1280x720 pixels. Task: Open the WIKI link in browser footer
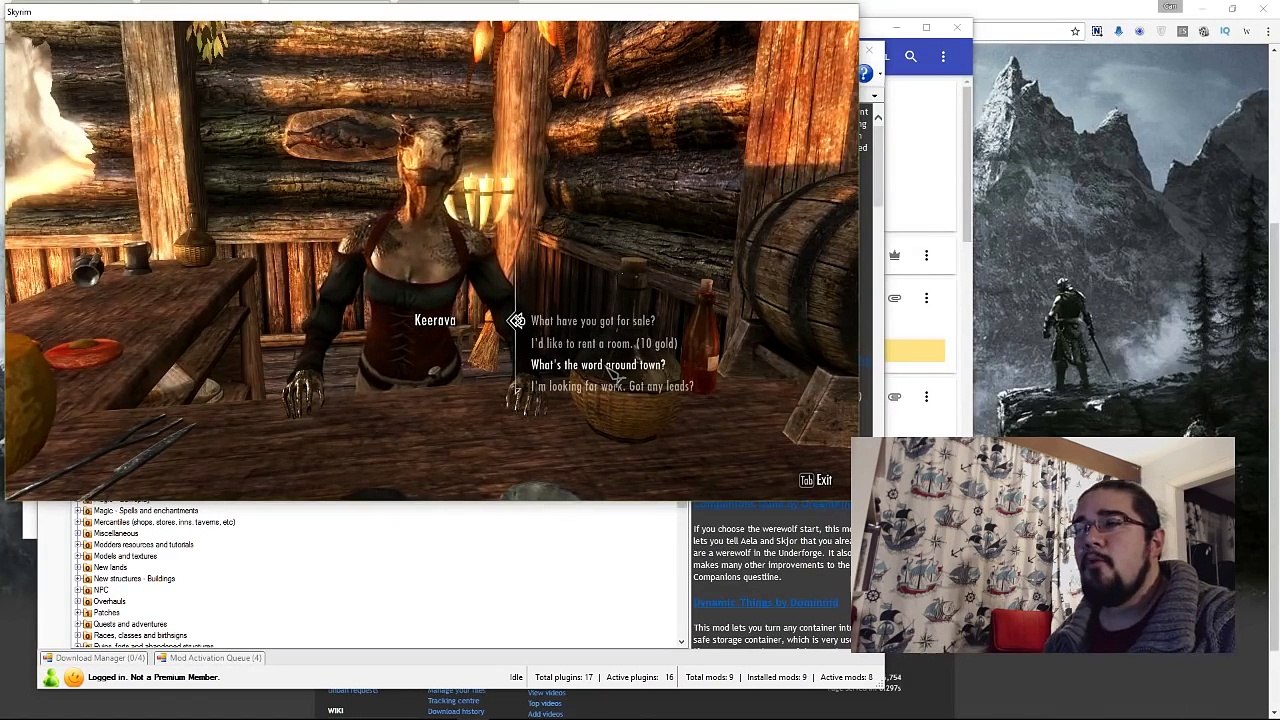click(x=335, y=711)
